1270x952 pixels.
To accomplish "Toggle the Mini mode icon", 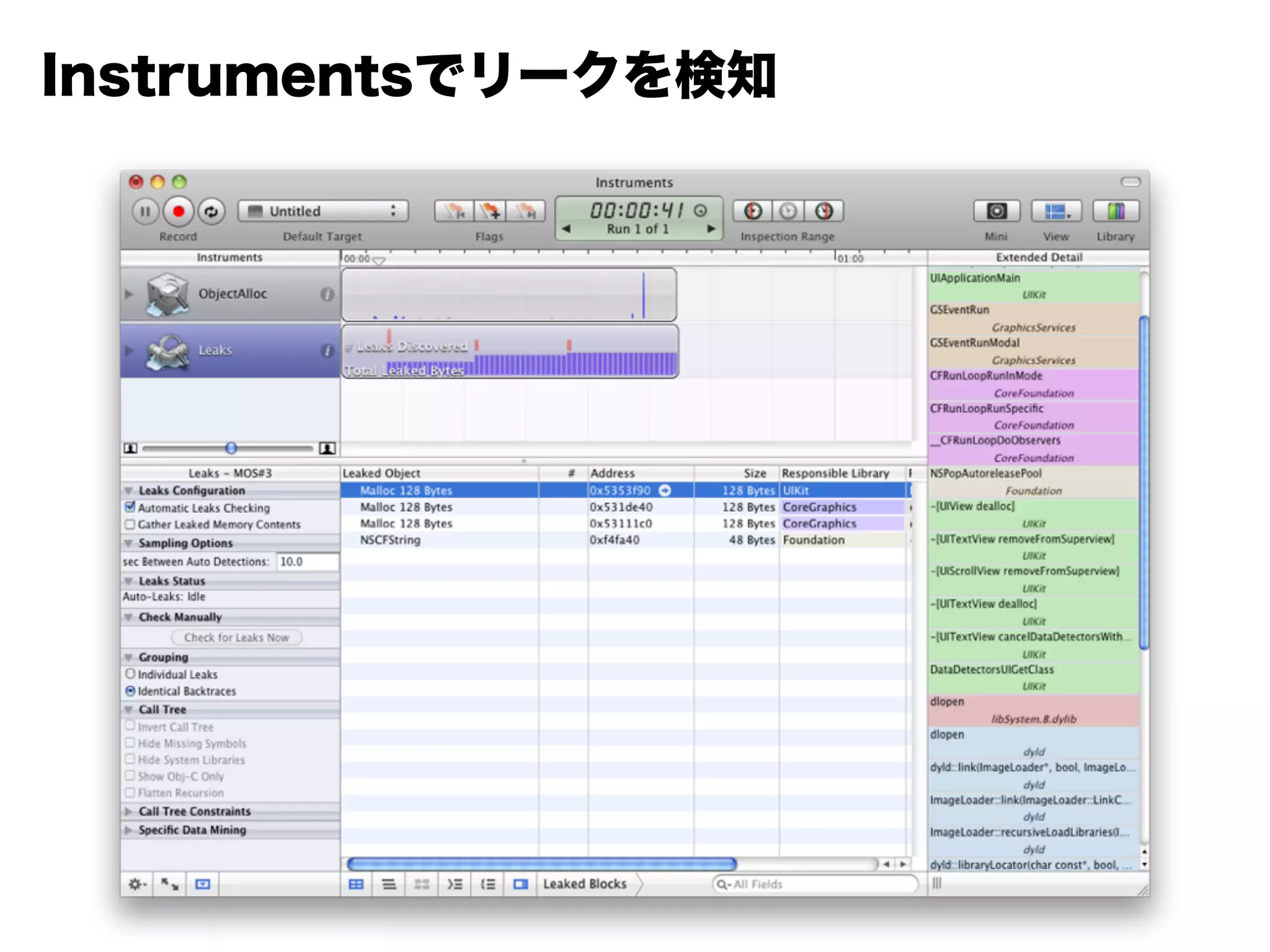I will (x=996, y=211).
